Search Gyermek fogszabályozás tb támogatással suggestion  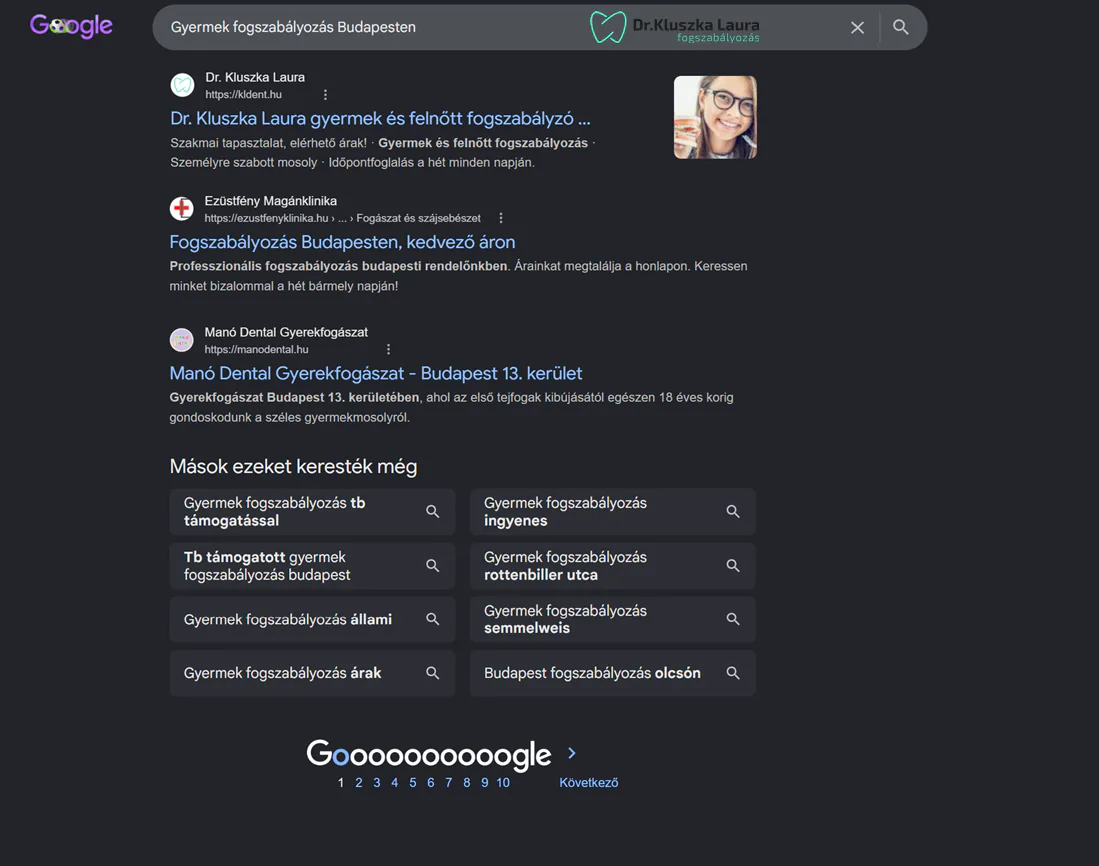(312, 511)
